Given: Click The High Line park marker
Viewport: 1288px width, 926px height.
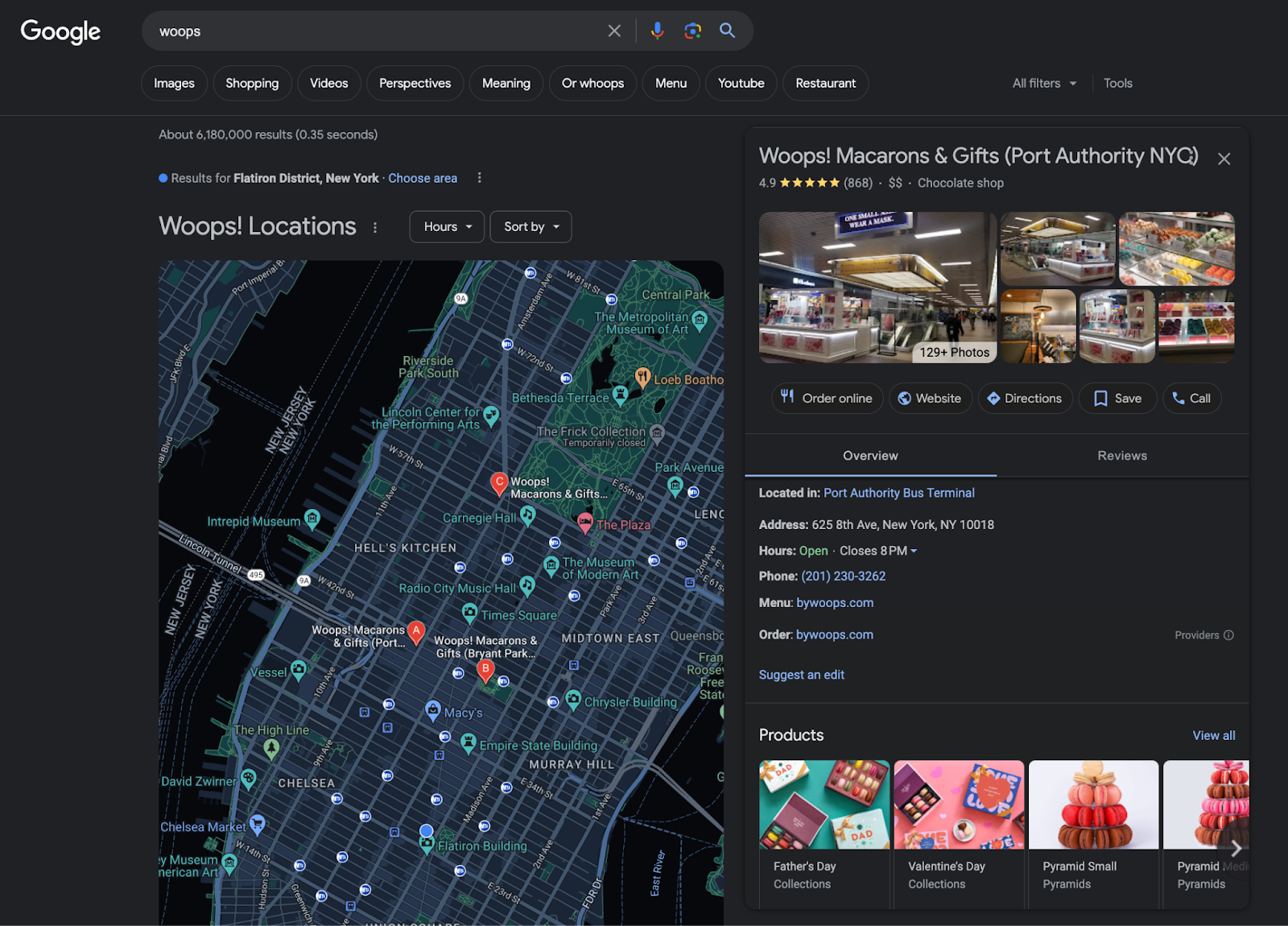Looking at the screenshot, I should click(x=272, y=749).
